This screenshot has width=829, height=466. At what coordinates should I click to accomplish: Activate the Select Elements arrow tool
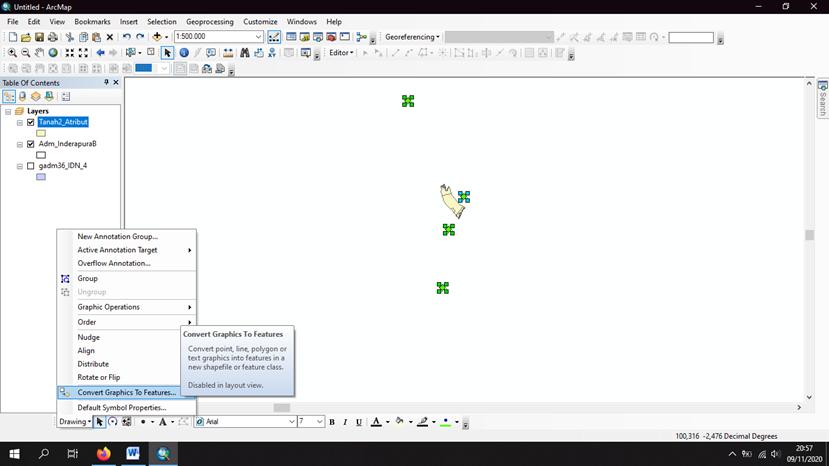click(168, 53)
